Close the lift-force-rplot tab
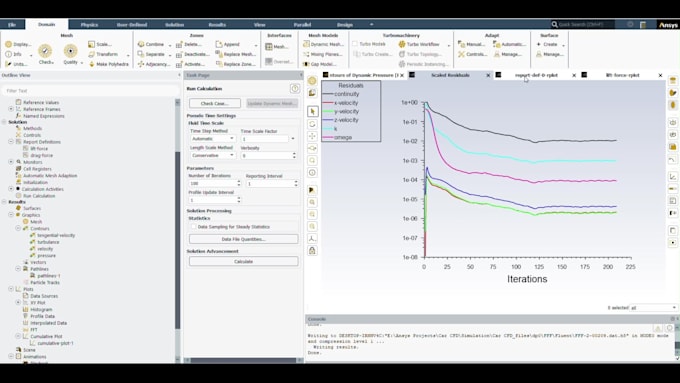The width and height of the screenshot is (680, 383). pos(660,75)
